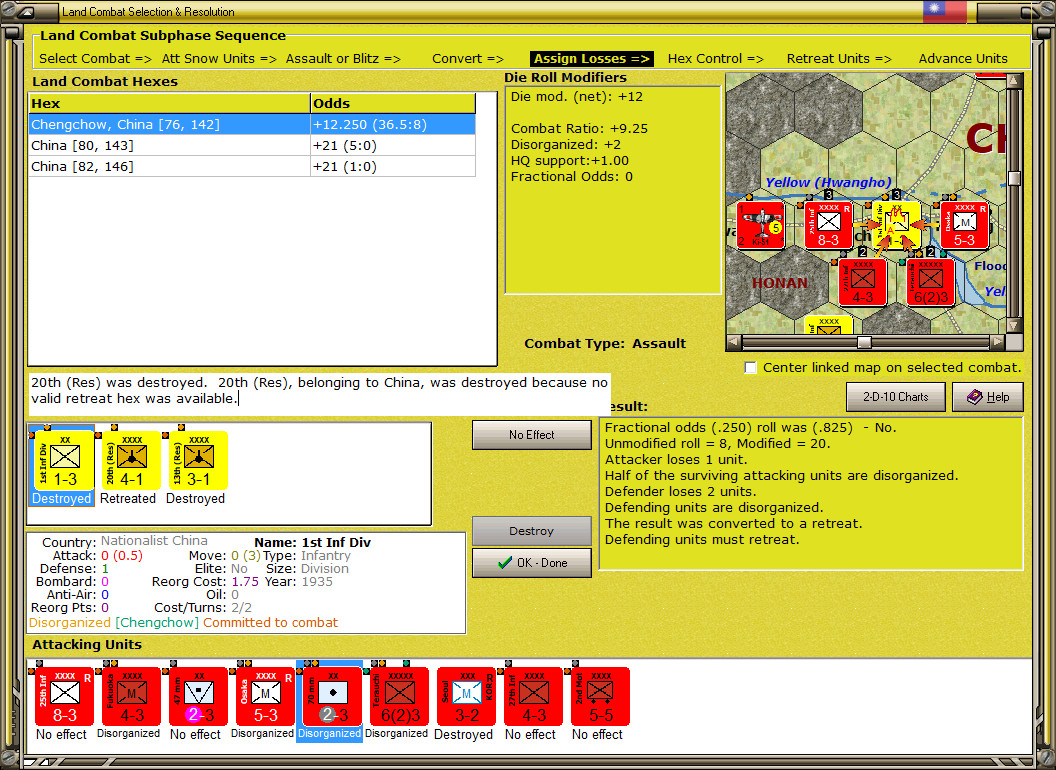Click the 4-3 army counter on map
Viewport: 1056px width, 770px height.
(863, 282)
